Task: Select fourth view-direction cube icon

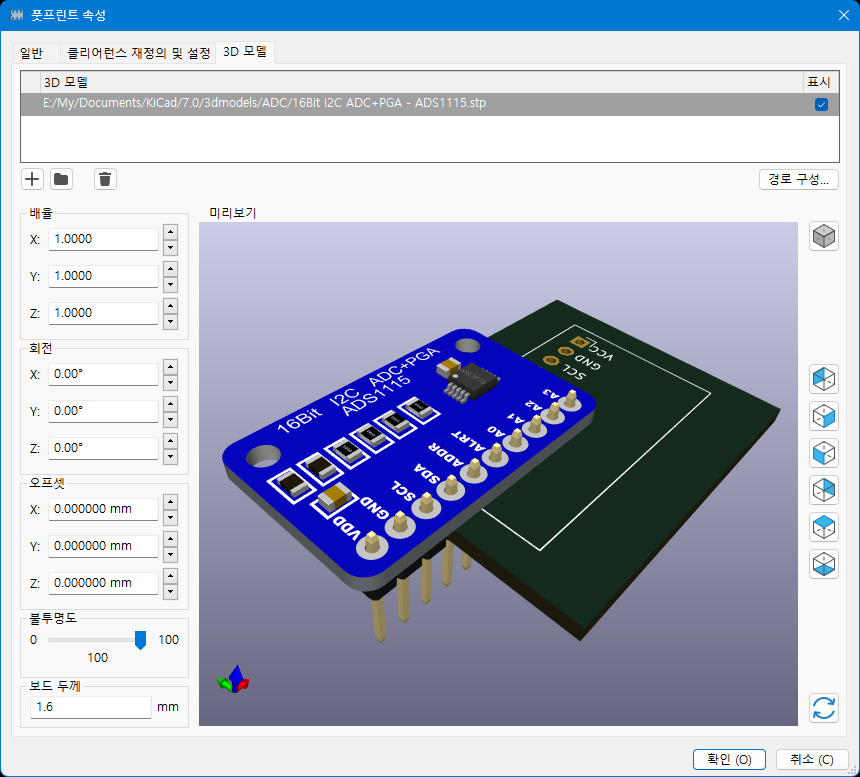Action: [824, 490]
